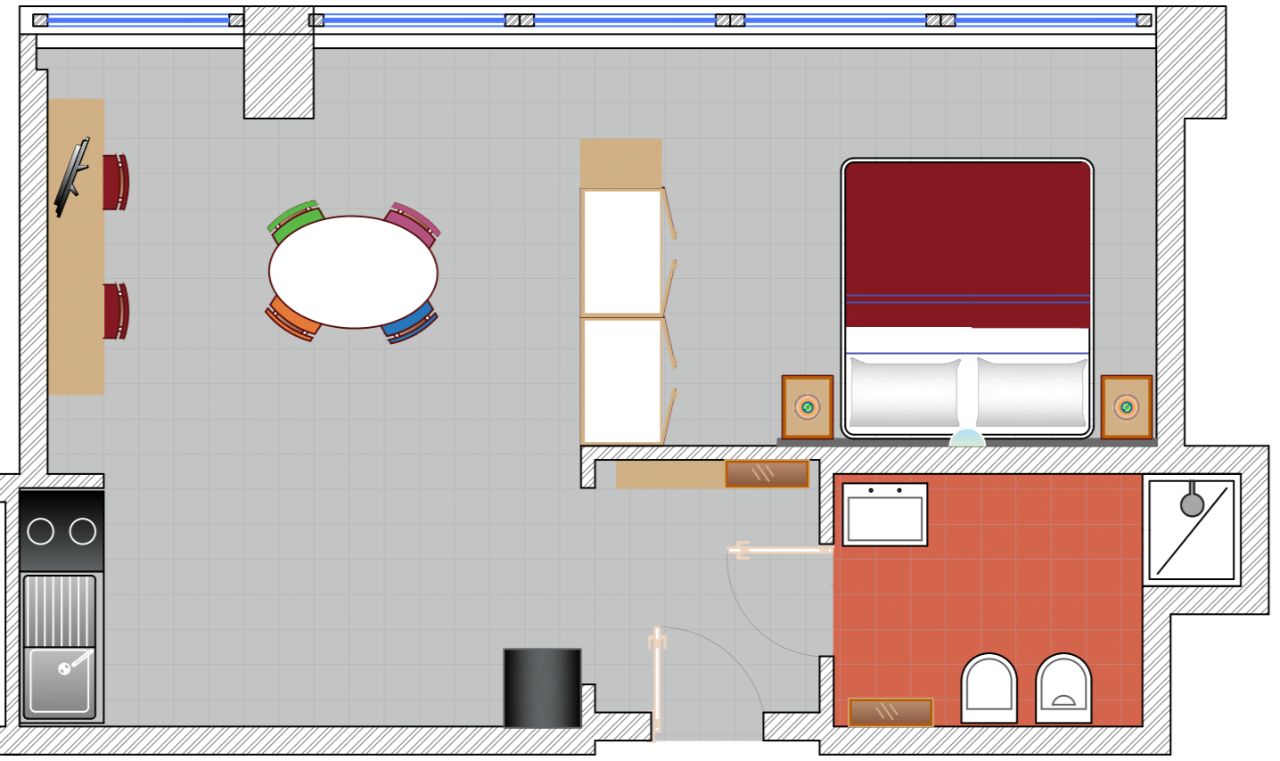Select the upper red desk chair

(x=116, y=182)
